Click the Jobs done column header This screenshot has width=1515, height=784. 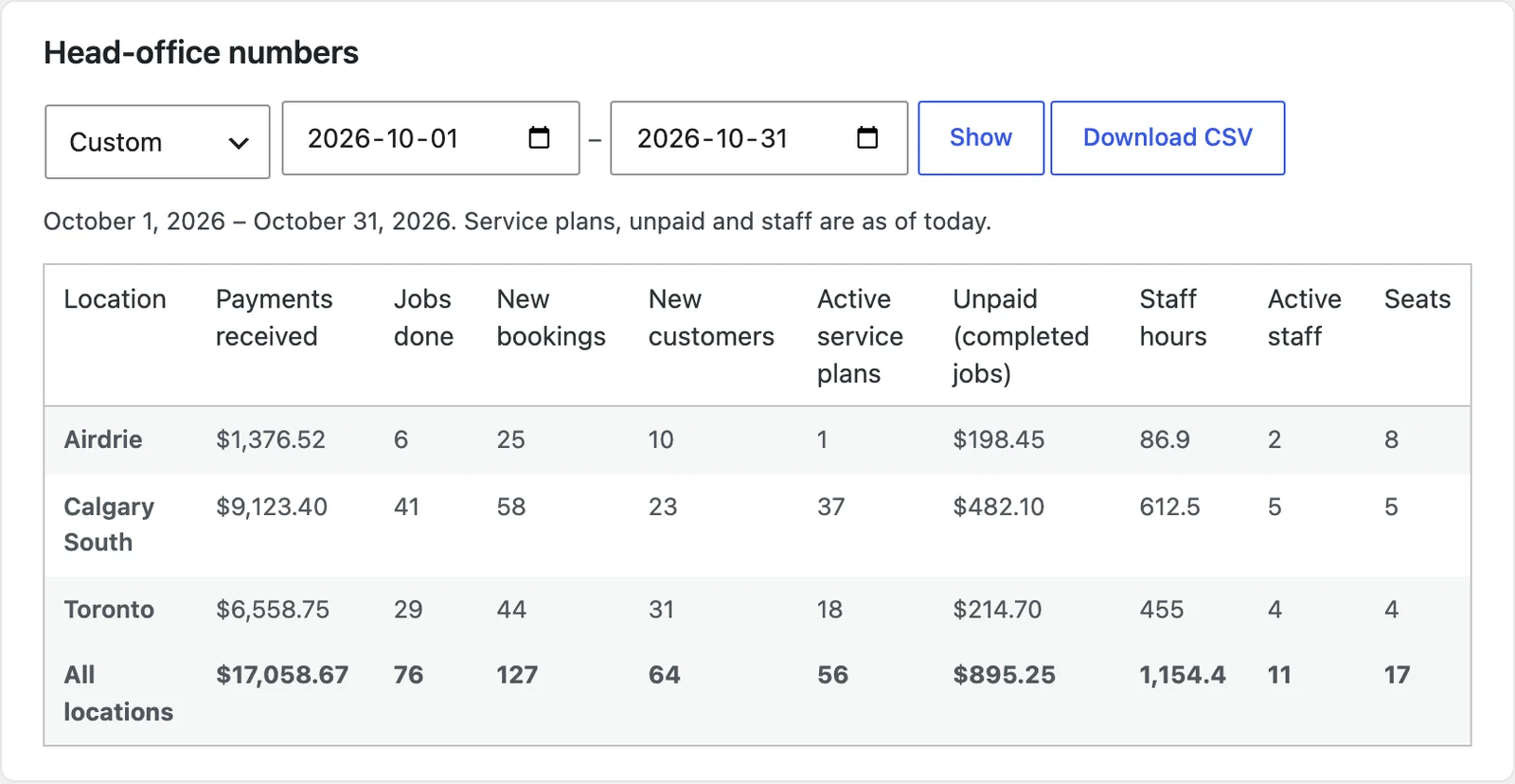[423, 318]
